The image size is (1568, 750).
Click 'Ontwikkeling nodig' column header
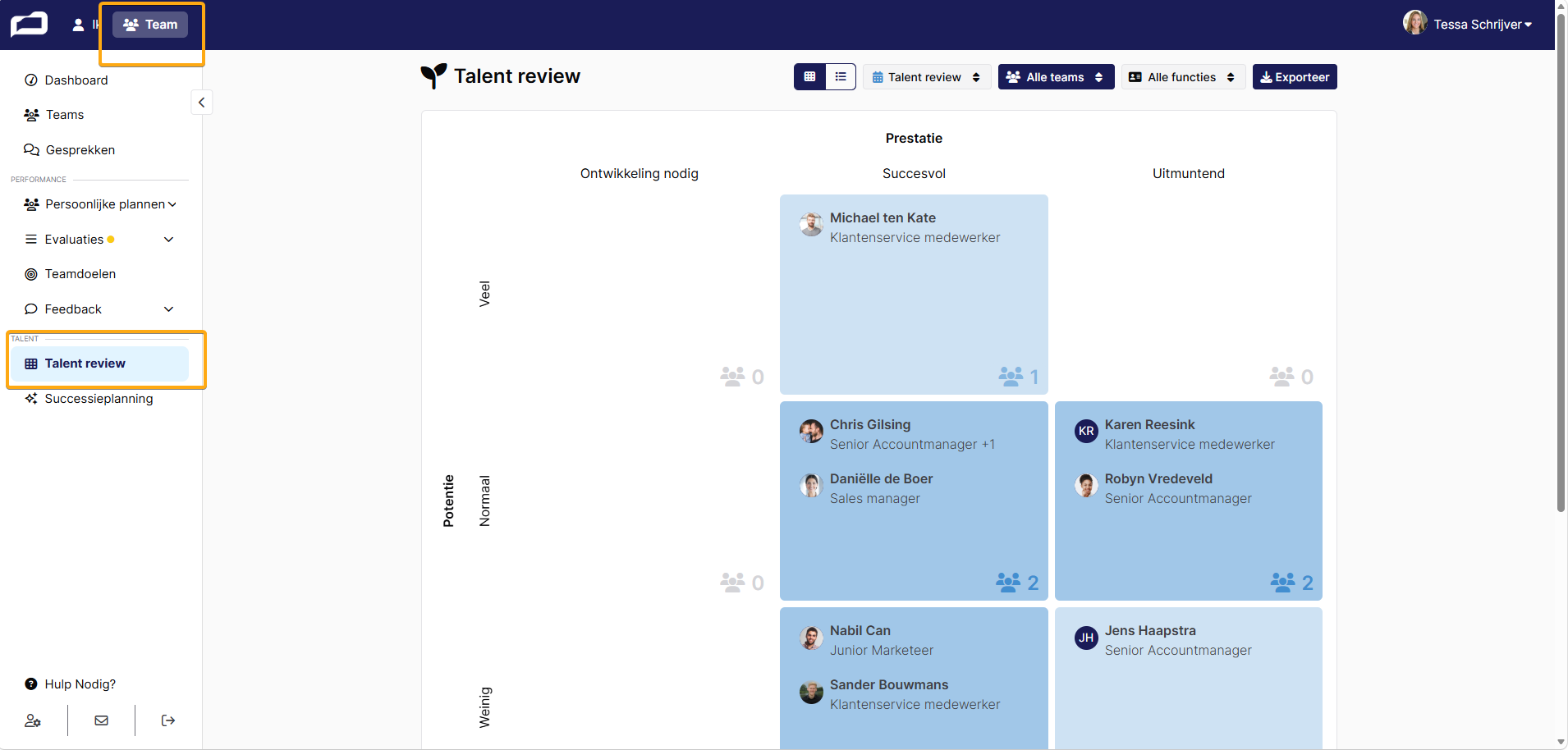pyautogui.click(x=640, y=174)
